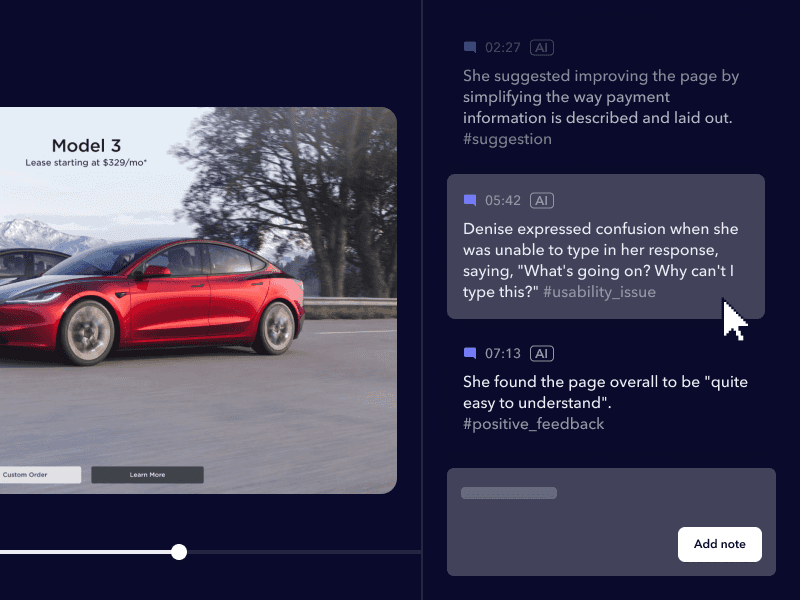
Task: Jump to the 05:42 timestamp
Action: (505, 200)
